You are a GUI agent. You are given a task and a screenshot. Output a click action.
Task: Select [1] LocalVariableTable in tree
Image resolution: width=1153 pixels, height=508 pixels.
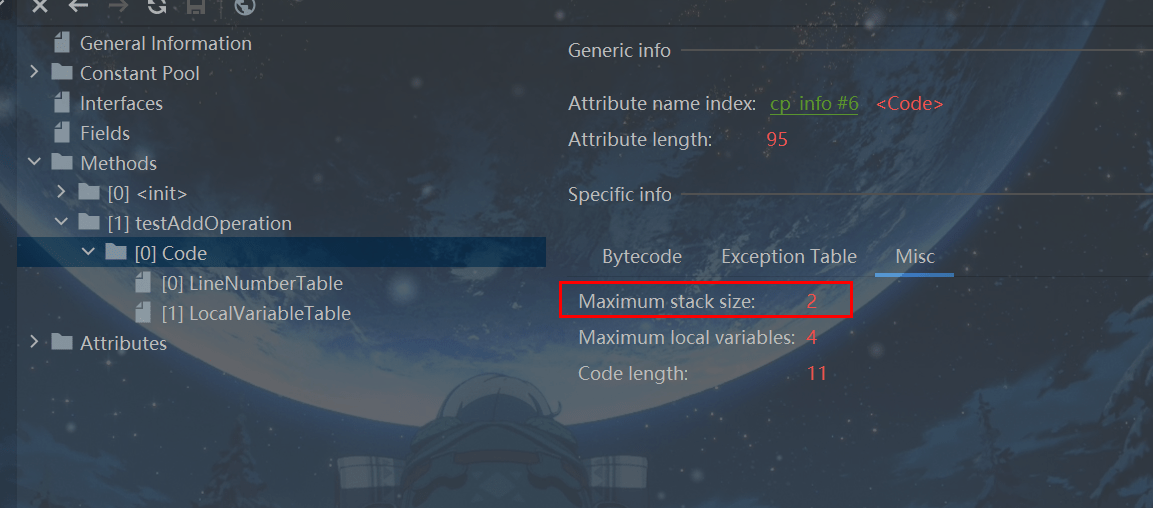tap(256, 314)
